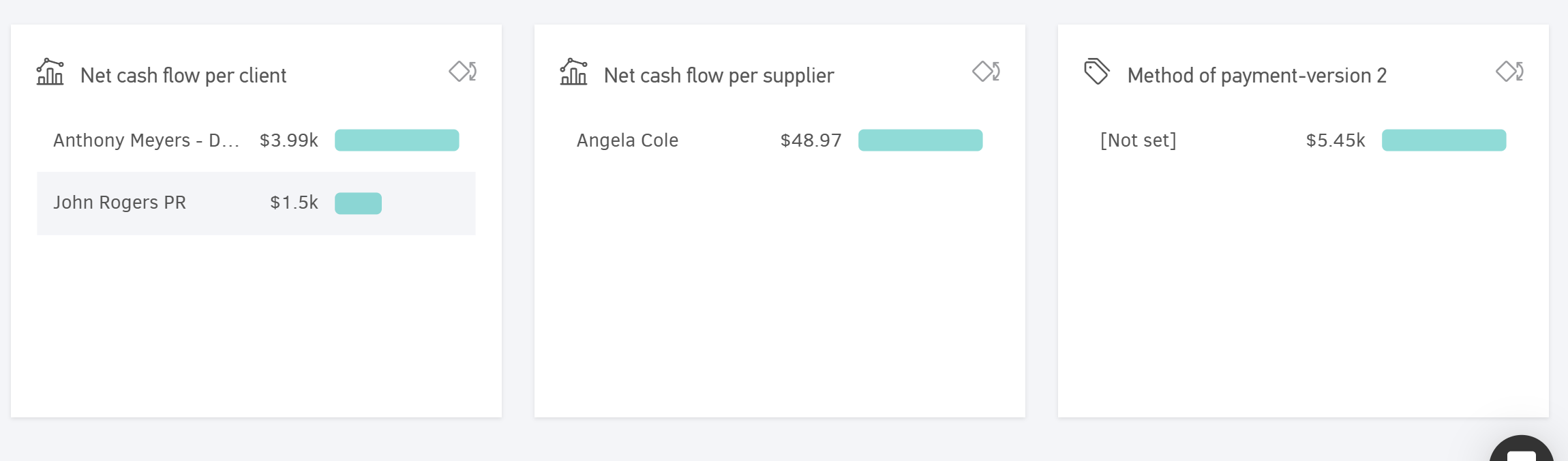1568x461 pixels.
Task: Click flip icon on Method of payment card
Action: 1510,72
